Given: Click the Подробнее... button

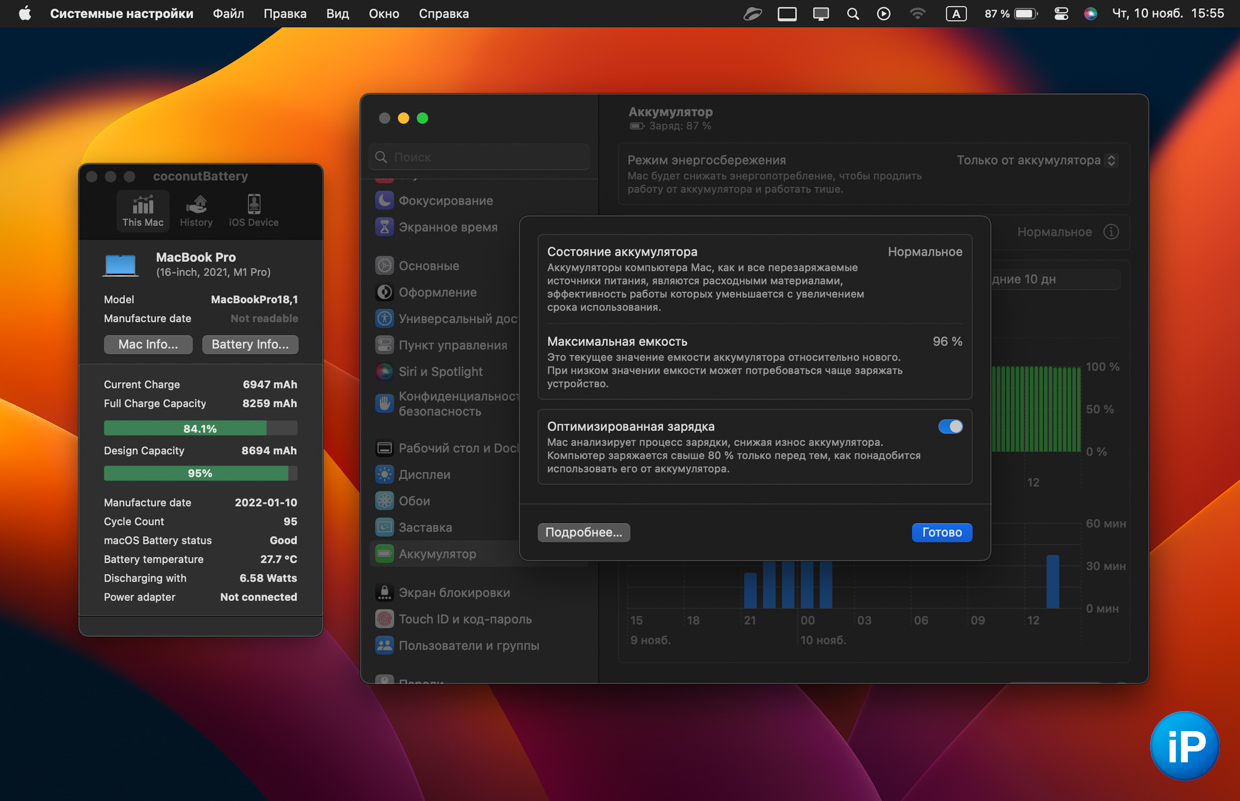Looking at the screenshot, I should pos(583,533).
